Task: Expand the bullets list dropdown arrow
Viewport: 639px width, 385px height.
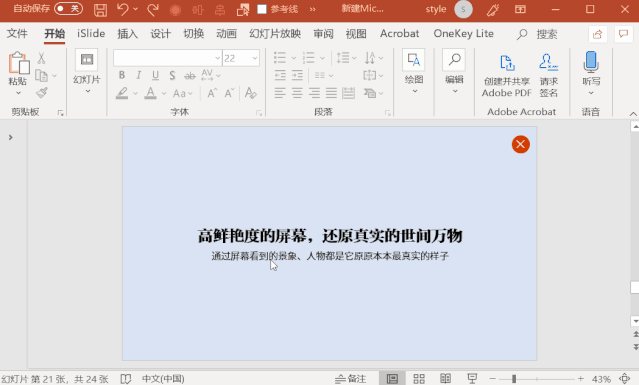Action: (293, 58)
